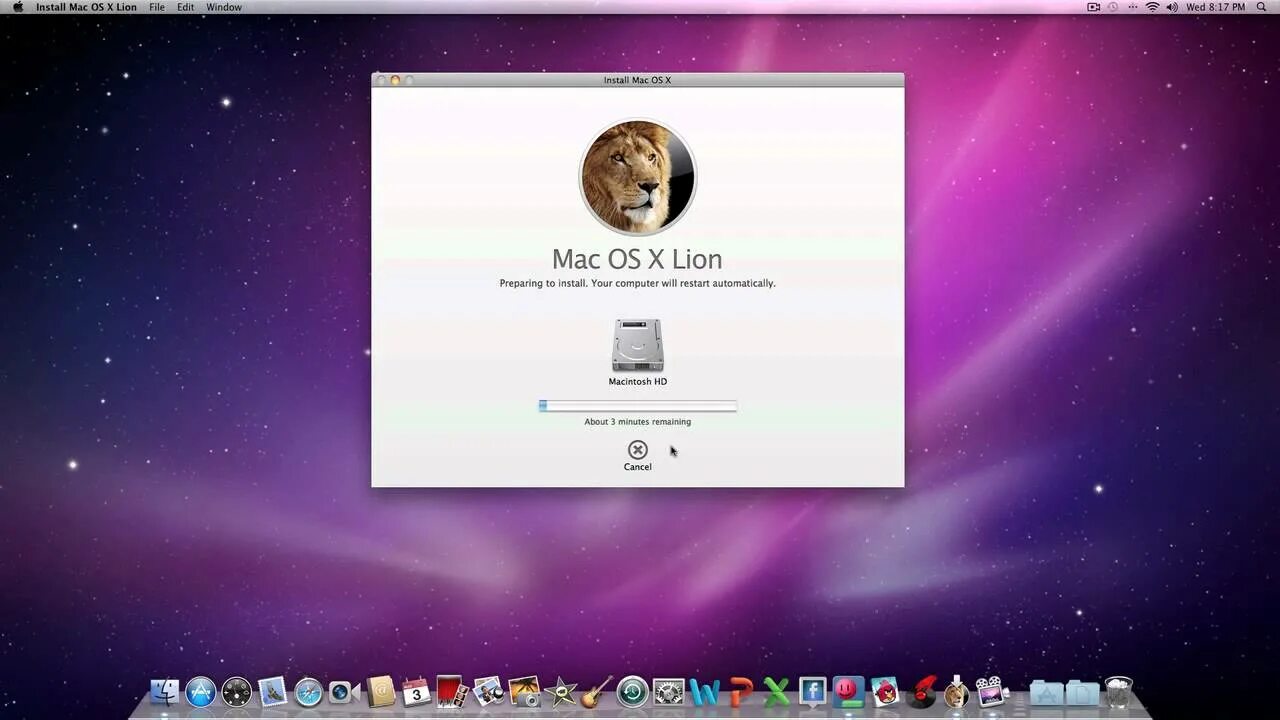Open System Preferences gear in Dock

click(668, 692)
